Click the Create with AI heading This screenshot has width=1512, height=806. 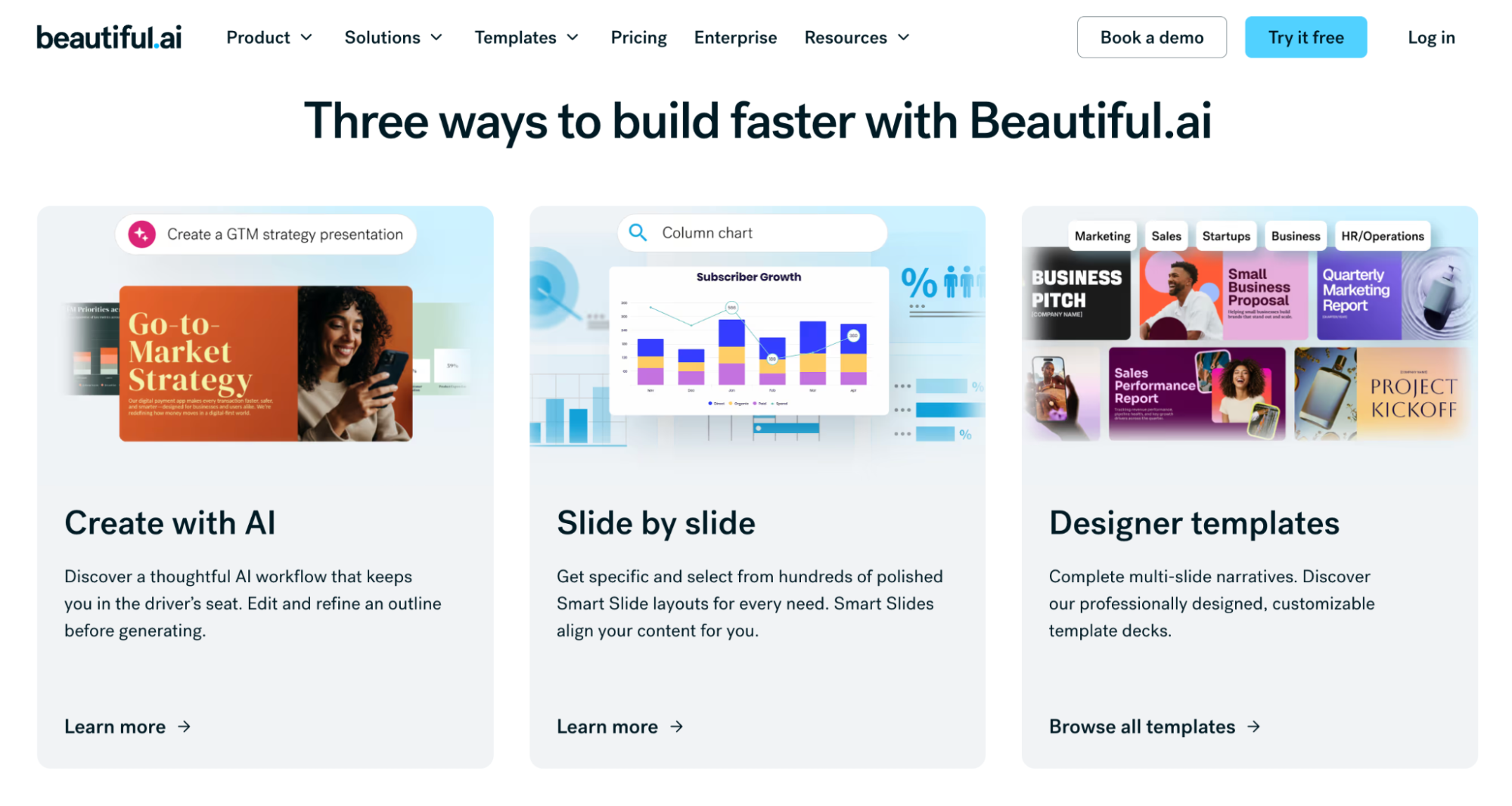170,523
